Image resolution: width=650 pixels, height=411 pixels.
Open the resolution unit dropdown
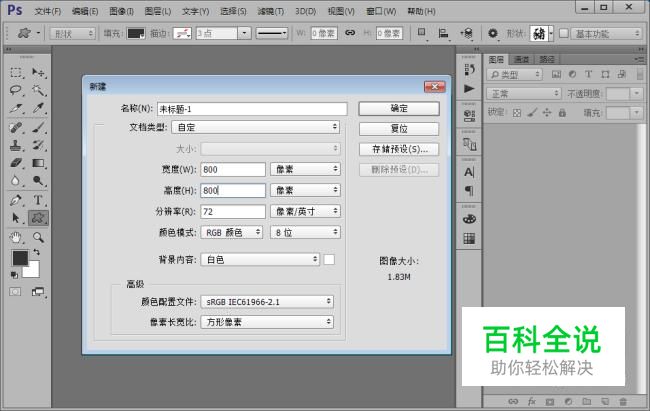[x=305, y=212]
